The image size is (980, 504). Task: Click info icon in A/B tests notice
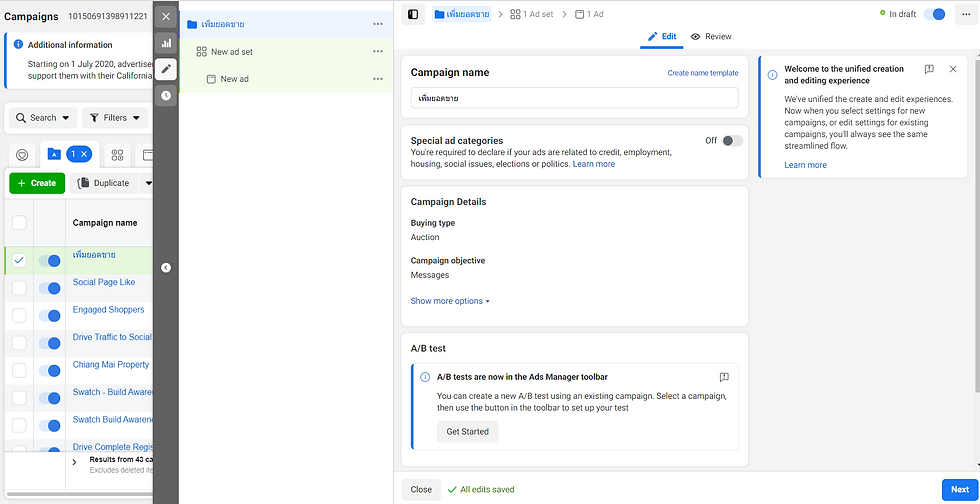(x=425, y=377)
